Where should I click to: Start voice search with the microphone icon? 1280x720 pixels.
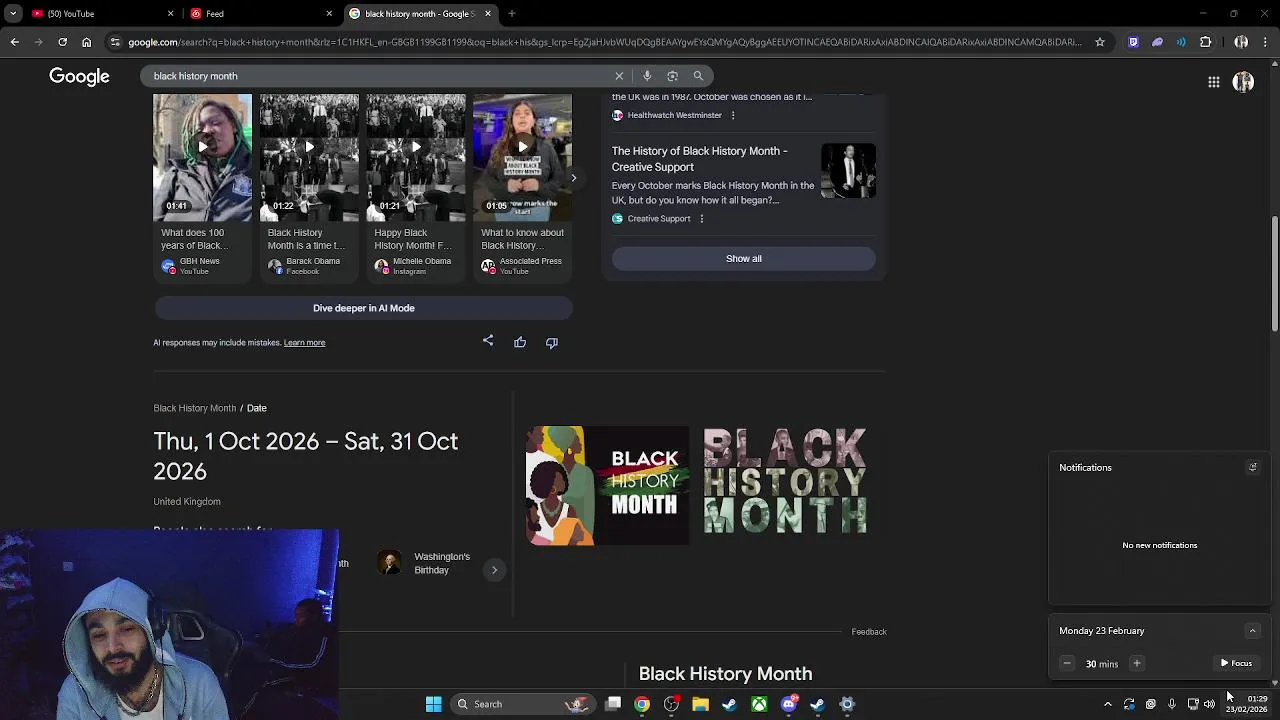[x=647, y=76]
